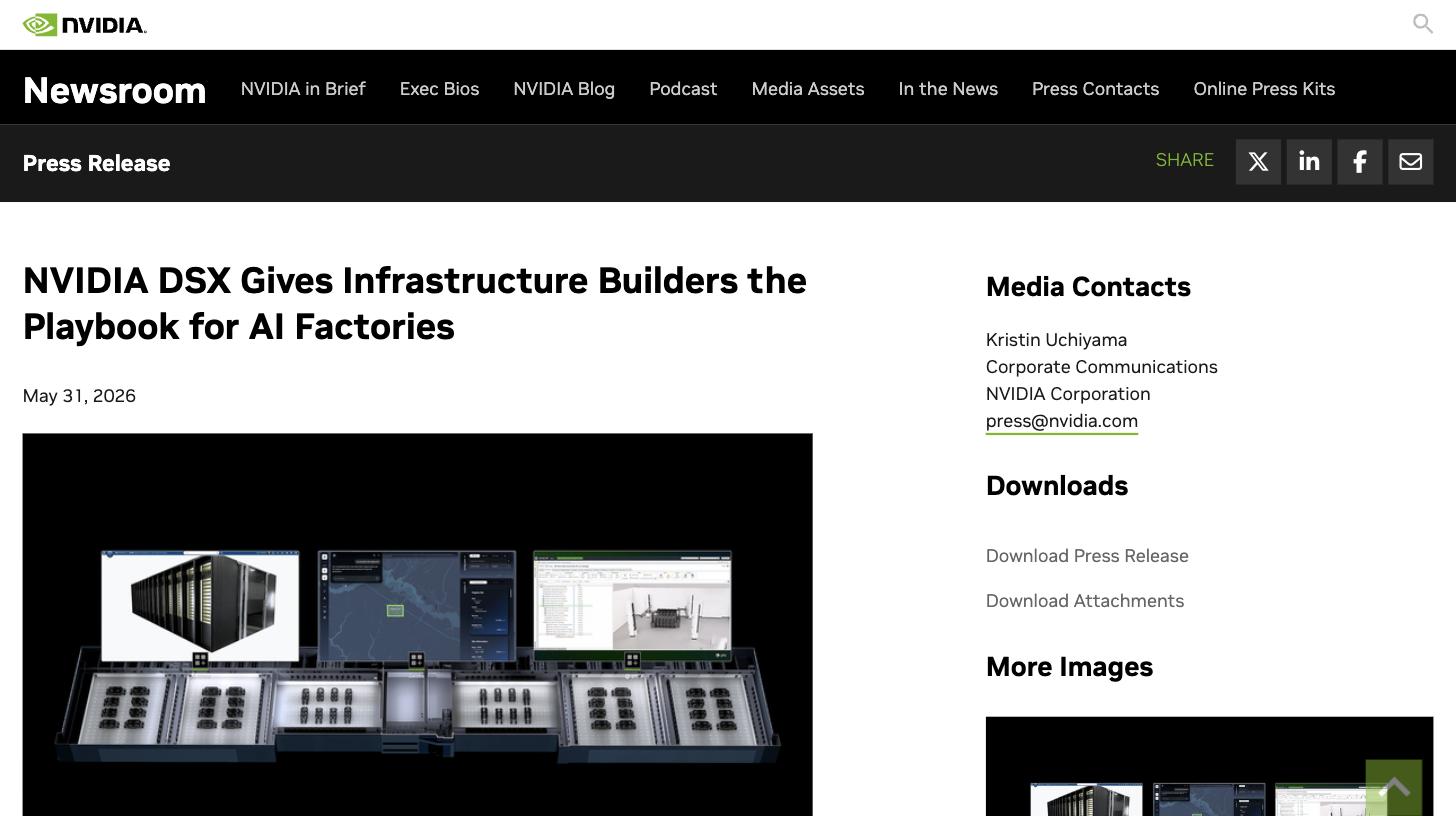Visit Online Press Kits
This screenshot has height=816, width=1456.
point(1264,89)
